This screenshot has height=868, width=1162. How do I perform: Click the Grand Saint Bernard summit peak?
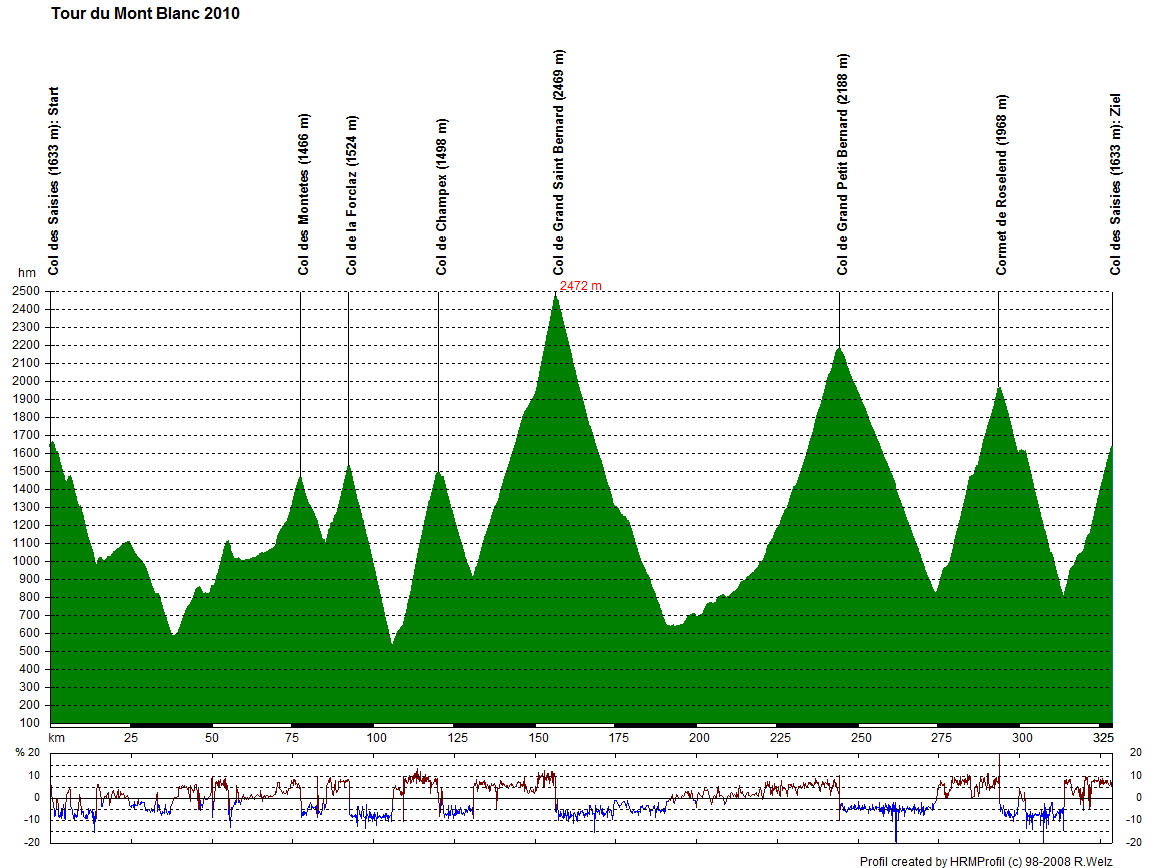(x=556, y=296)
